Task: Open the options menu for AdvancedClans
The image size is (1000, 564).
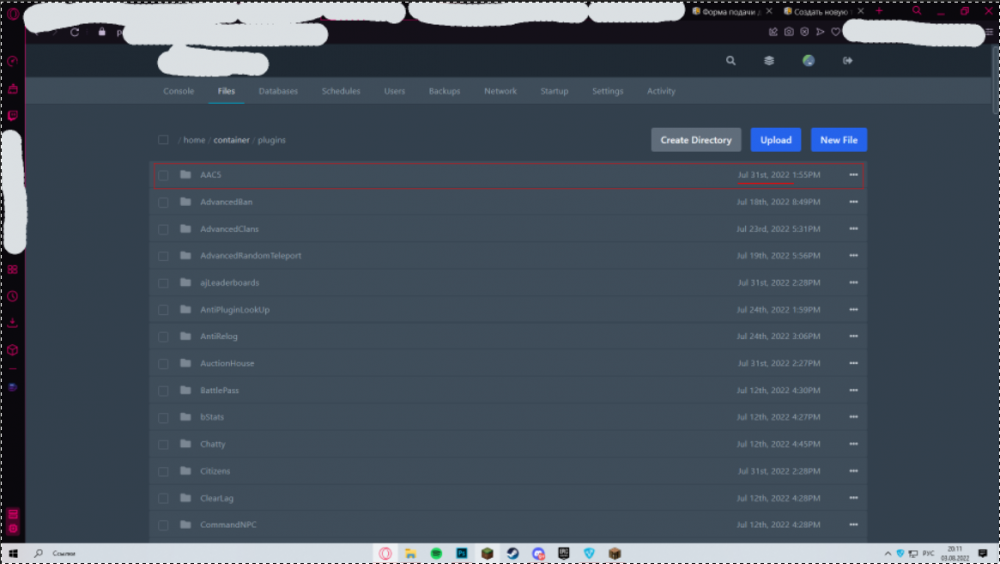Action: pyautogui.click(x=853, y=228)
